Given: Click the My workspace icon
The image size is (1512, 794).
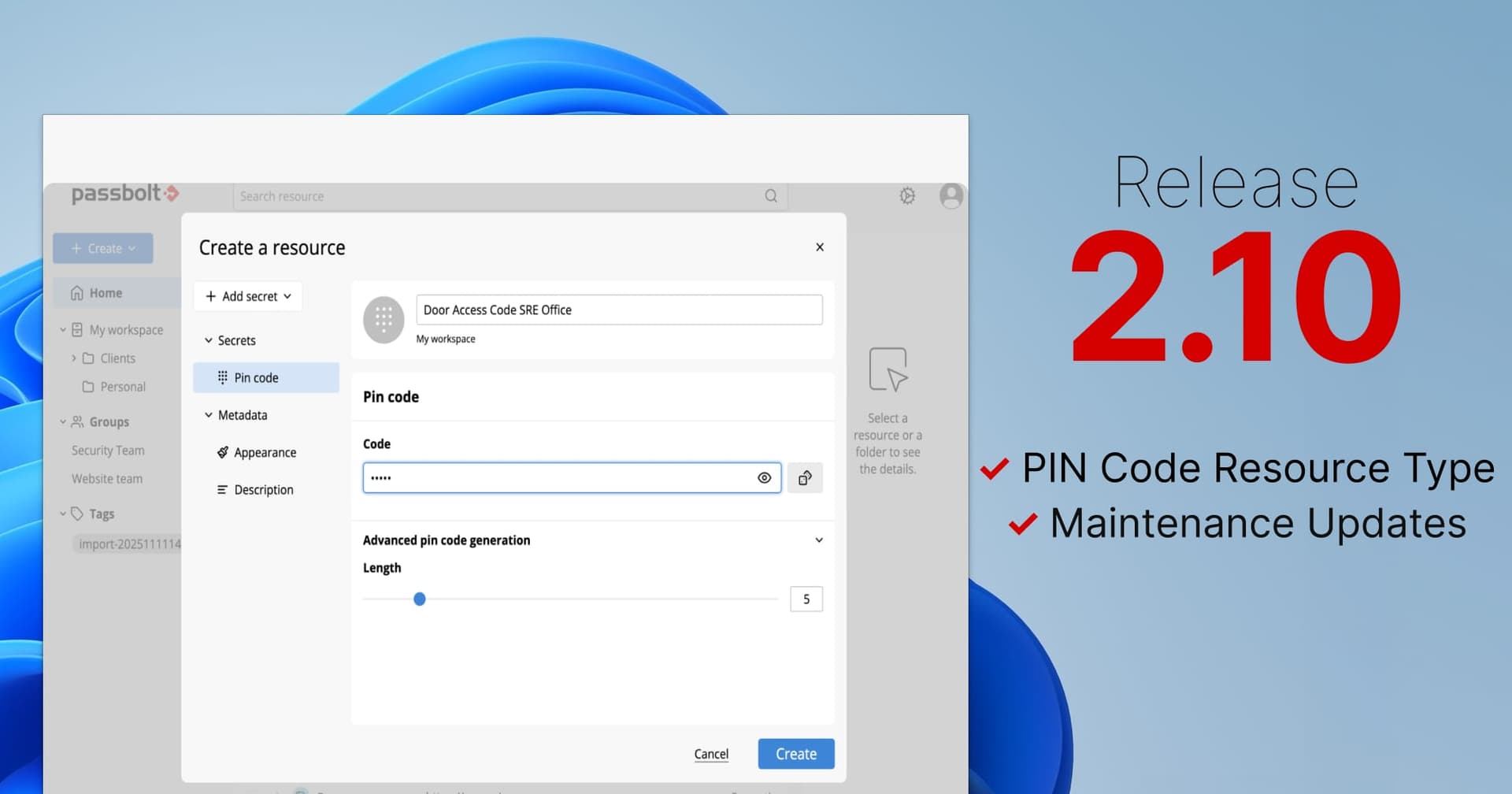Looking at the screenshot, I should tap(77, 330).
